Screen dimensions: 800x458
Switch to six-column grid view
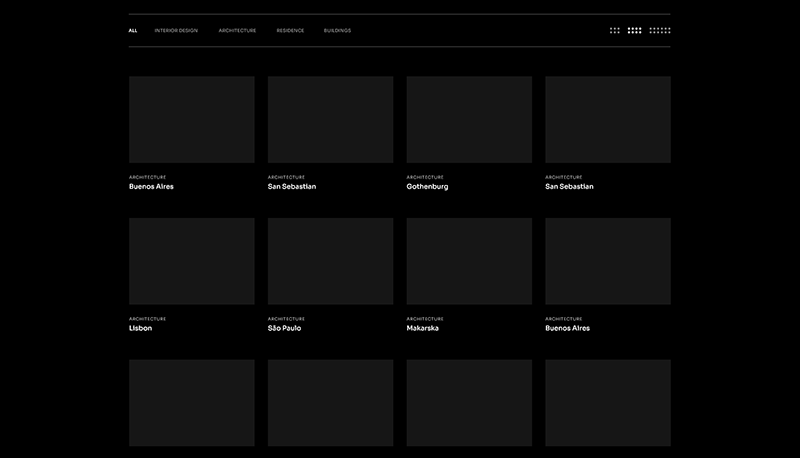pyautogui.click(x=660, y=31)
